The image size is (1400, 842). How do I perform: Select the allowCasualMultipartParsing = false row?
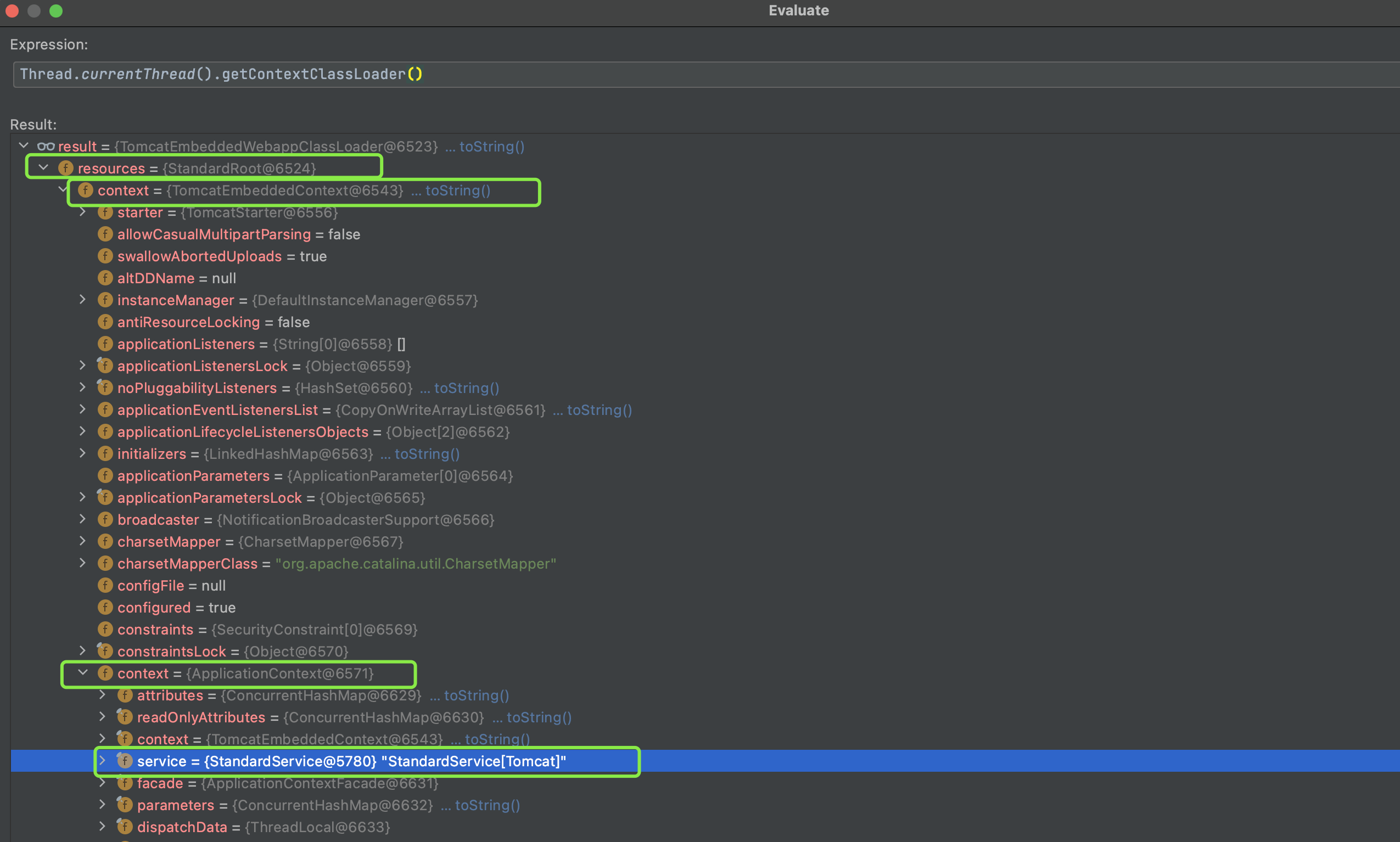click(705, 234)
